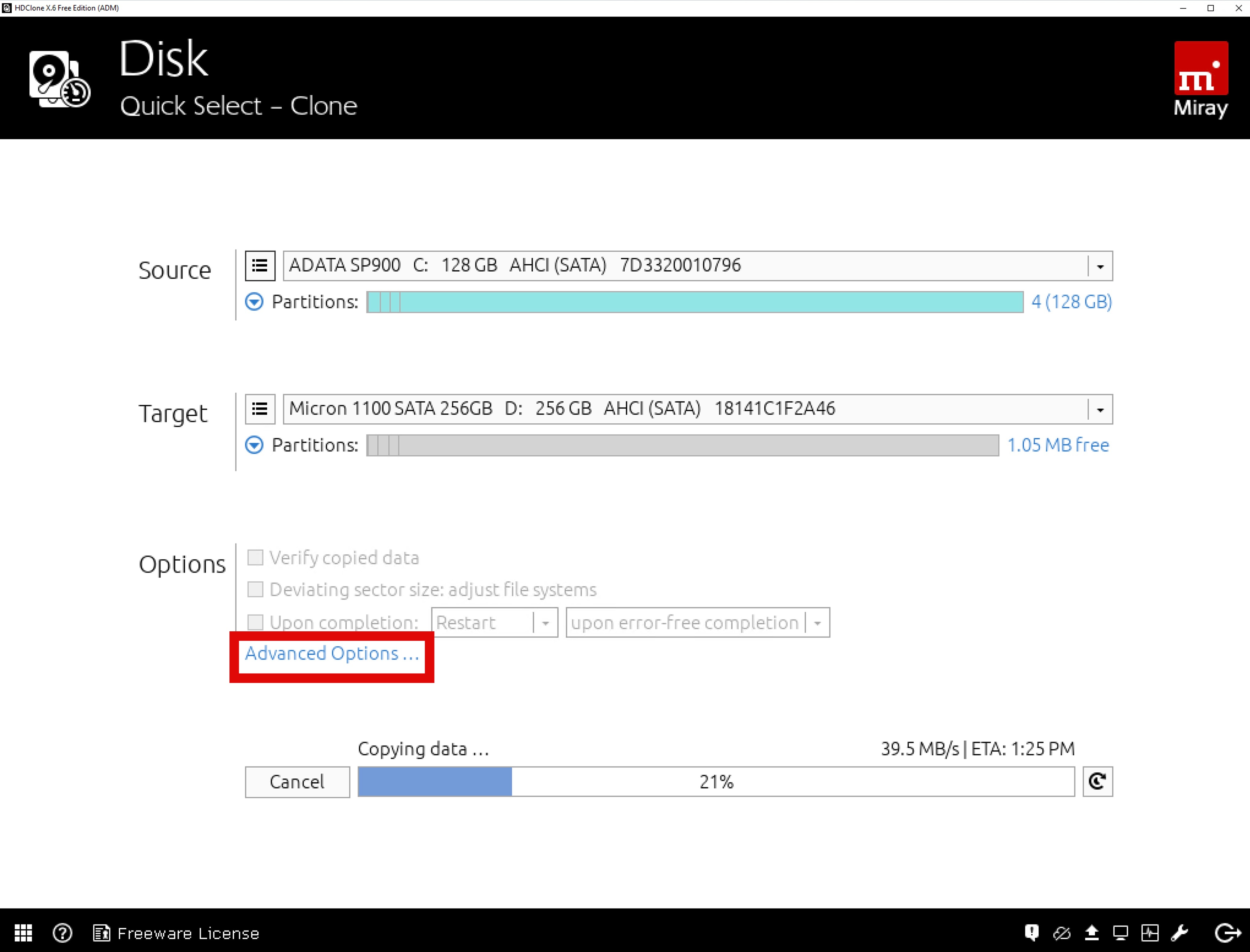Image resolution: width=1250 pixels, height=952 pixels.
Task: Click the 1.05 MB free link
Action: tap(1058, 445)
